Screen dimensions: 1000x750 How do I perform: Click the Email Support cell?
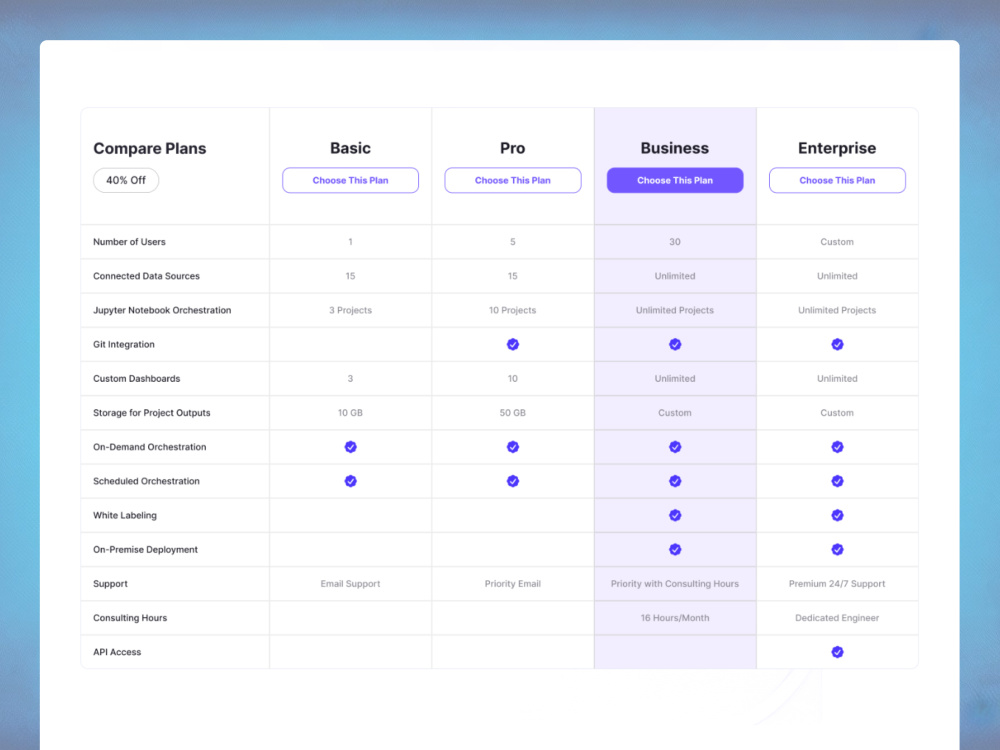coord(350,584)
